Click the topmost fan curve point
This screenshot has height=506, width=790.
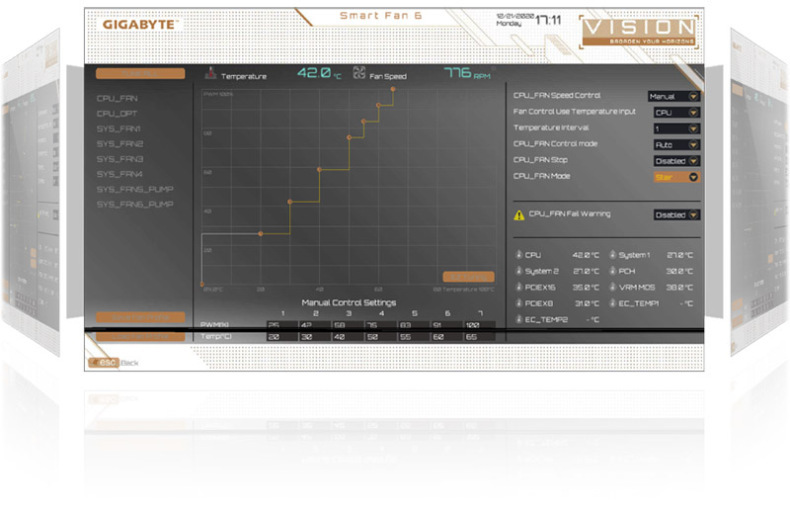coord(393,89)
